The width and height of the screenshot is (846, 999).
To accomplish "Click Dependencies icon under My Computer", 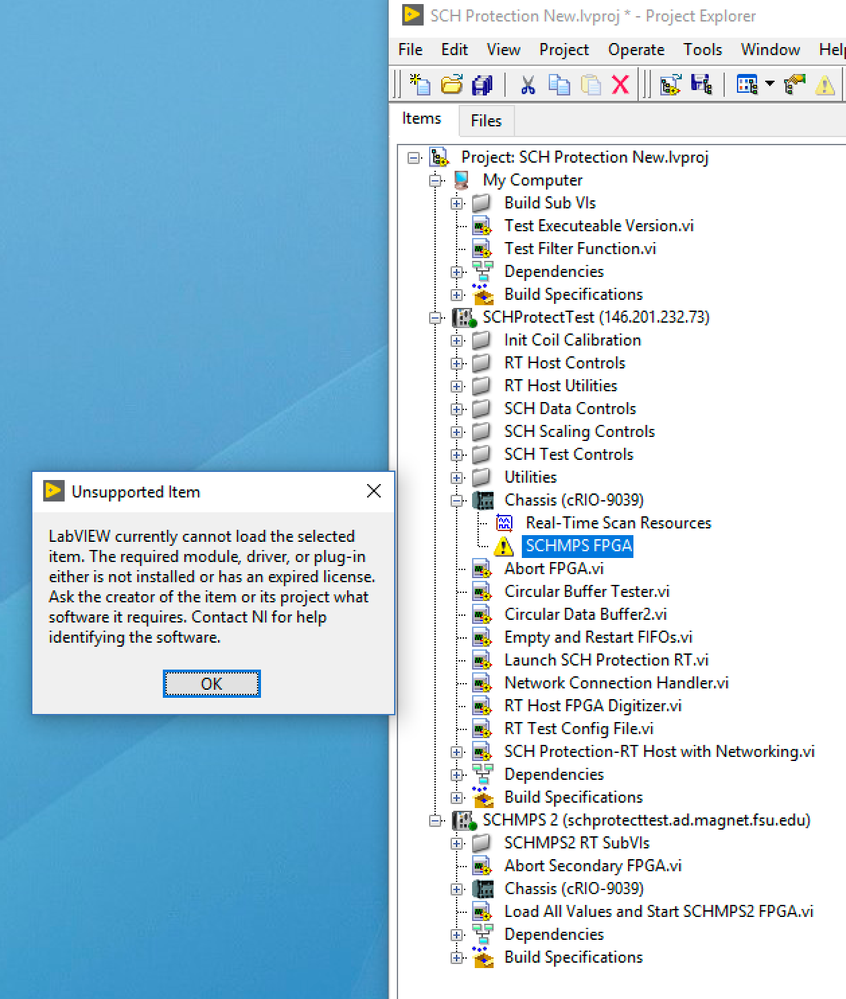I will (483, 271).
